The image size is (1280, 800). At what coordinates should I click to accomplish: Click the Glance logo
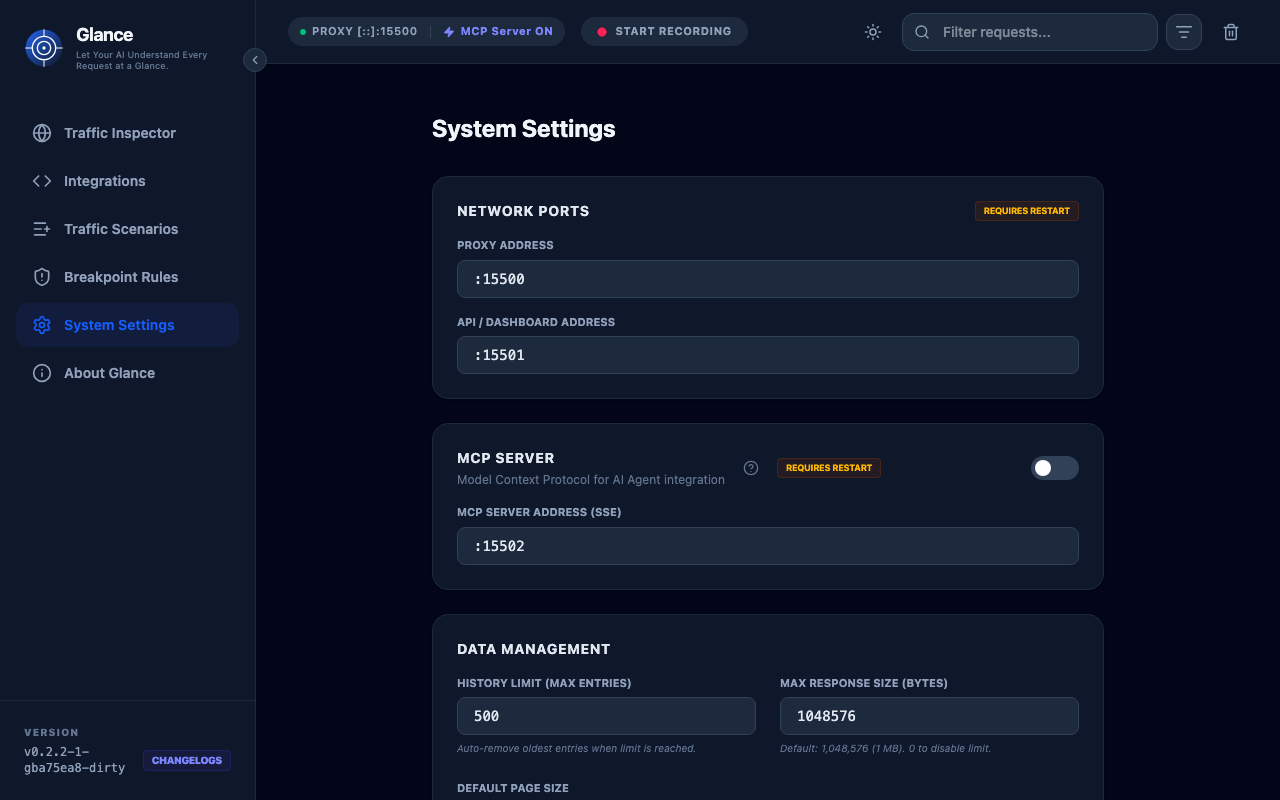click(x=42, y=47)
